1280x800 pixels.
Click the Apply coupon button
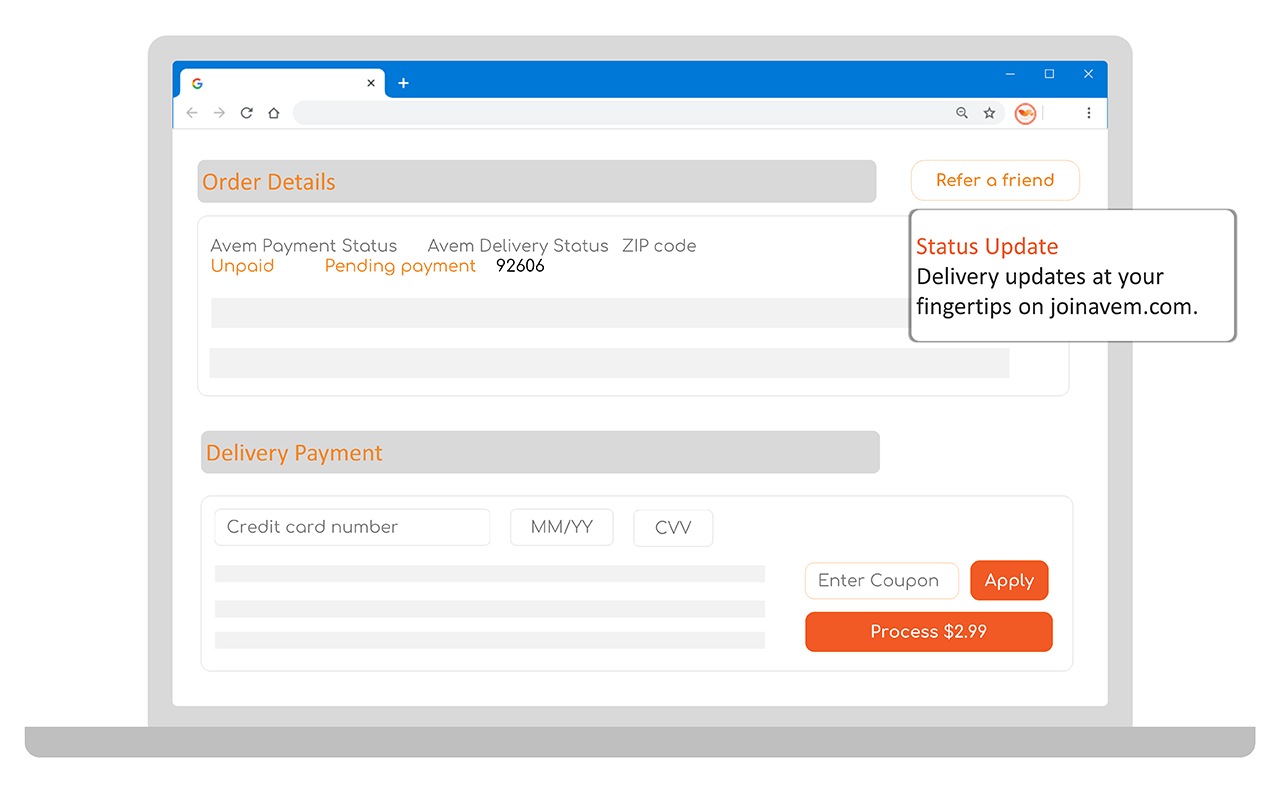tap(1009, 580)
